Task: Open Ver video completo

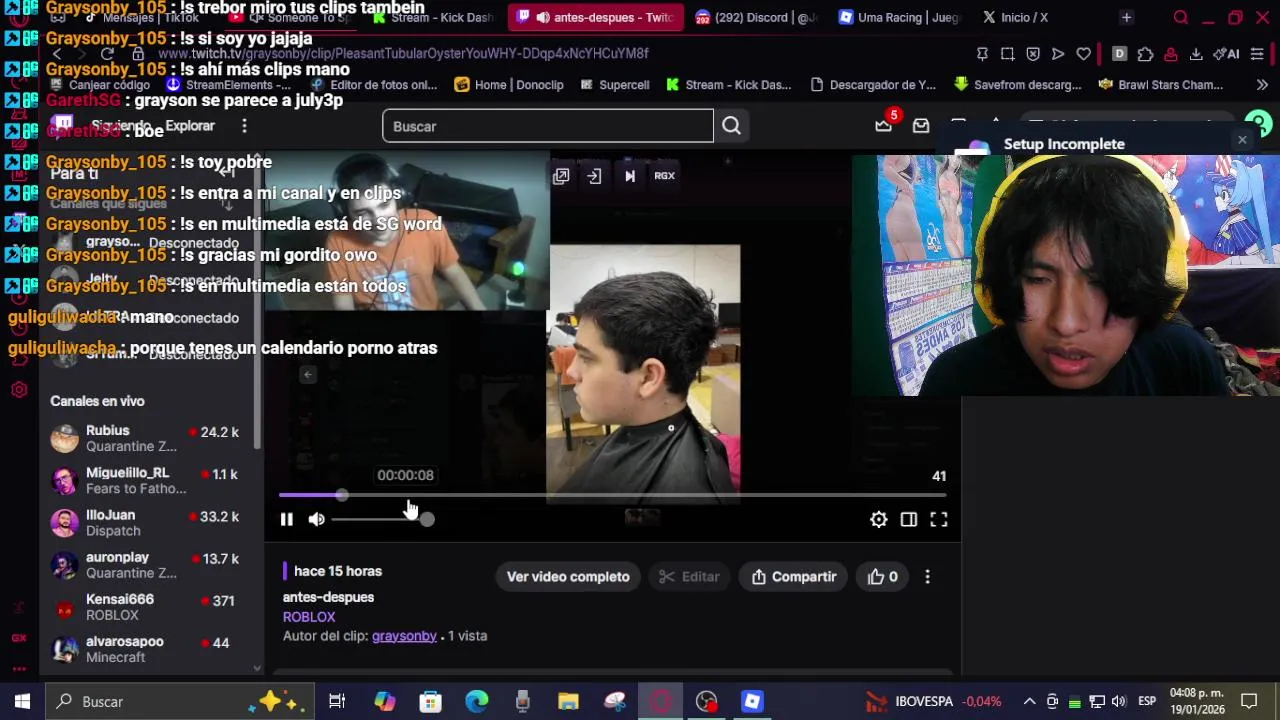Action: click(568, 576)
